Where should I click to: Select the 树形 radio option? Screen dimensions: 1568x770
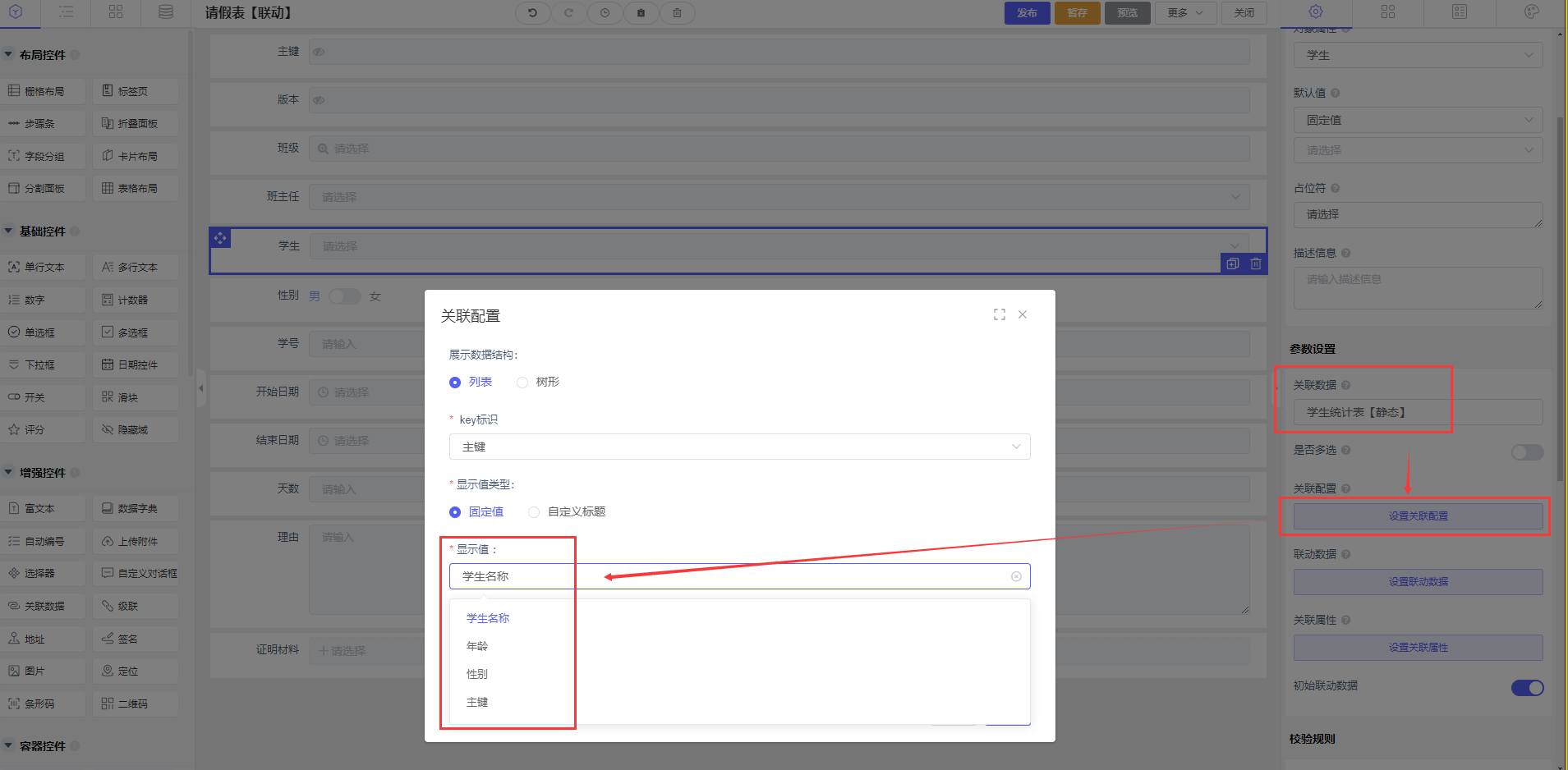522,383
